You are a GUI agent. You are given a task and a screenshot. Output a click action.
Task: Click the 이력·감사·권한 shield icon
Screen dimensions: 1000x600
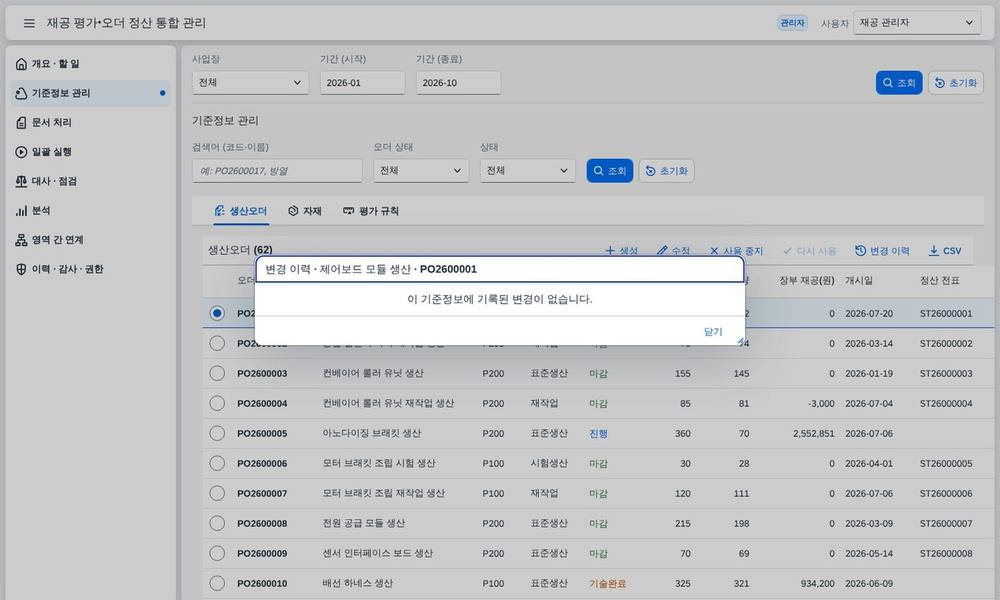21,269
